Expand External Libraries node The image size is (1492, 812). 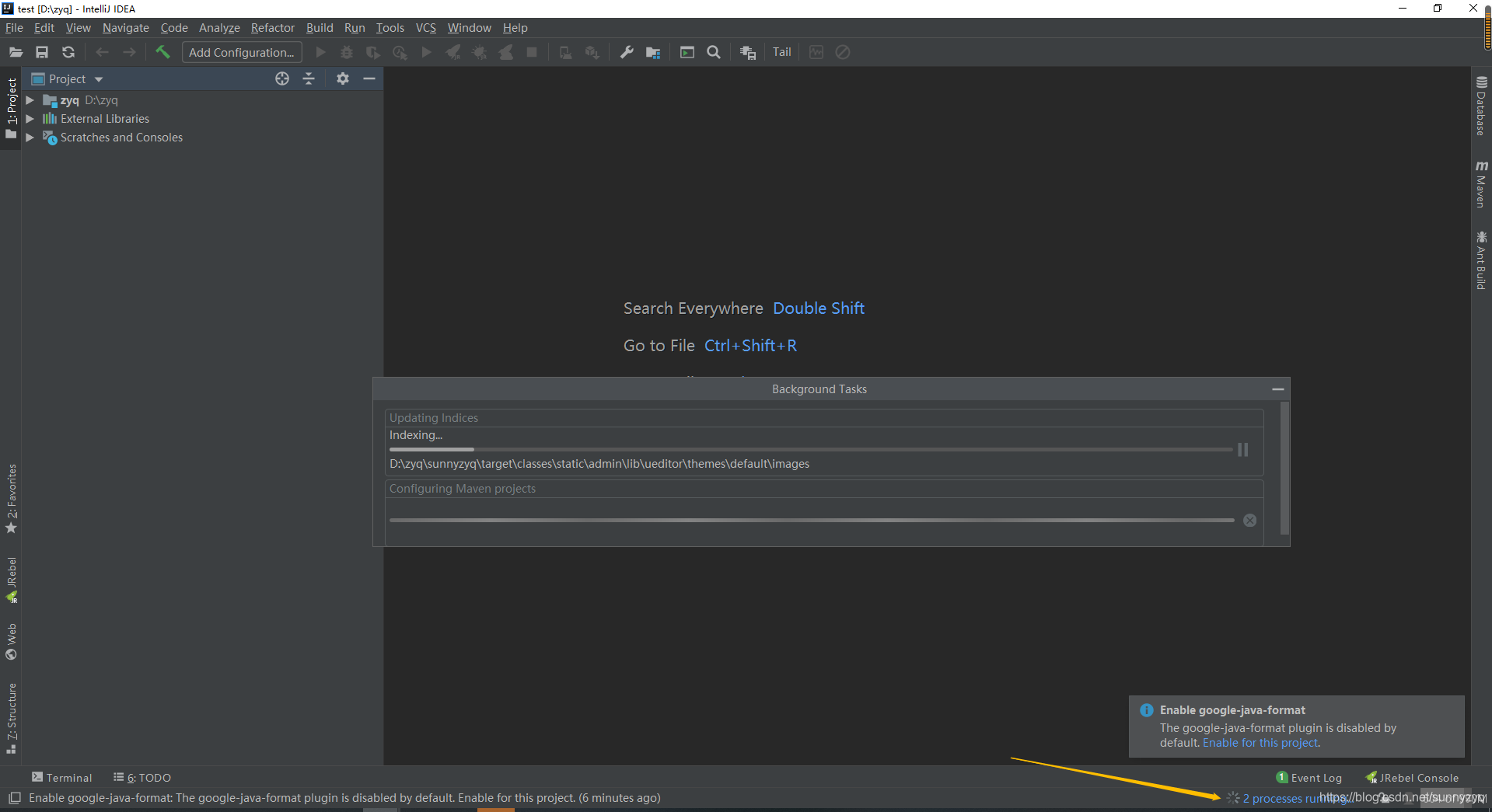point(30,119)
